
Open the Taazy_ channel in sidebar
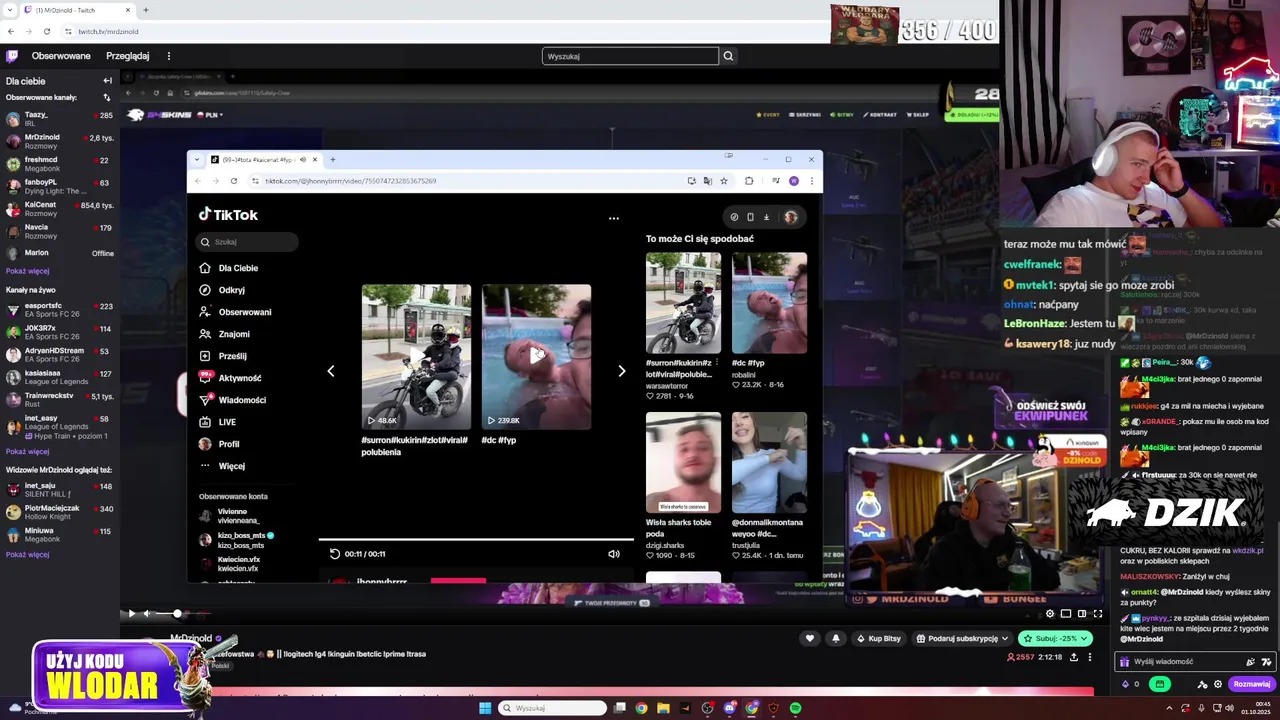coord(59,119)
